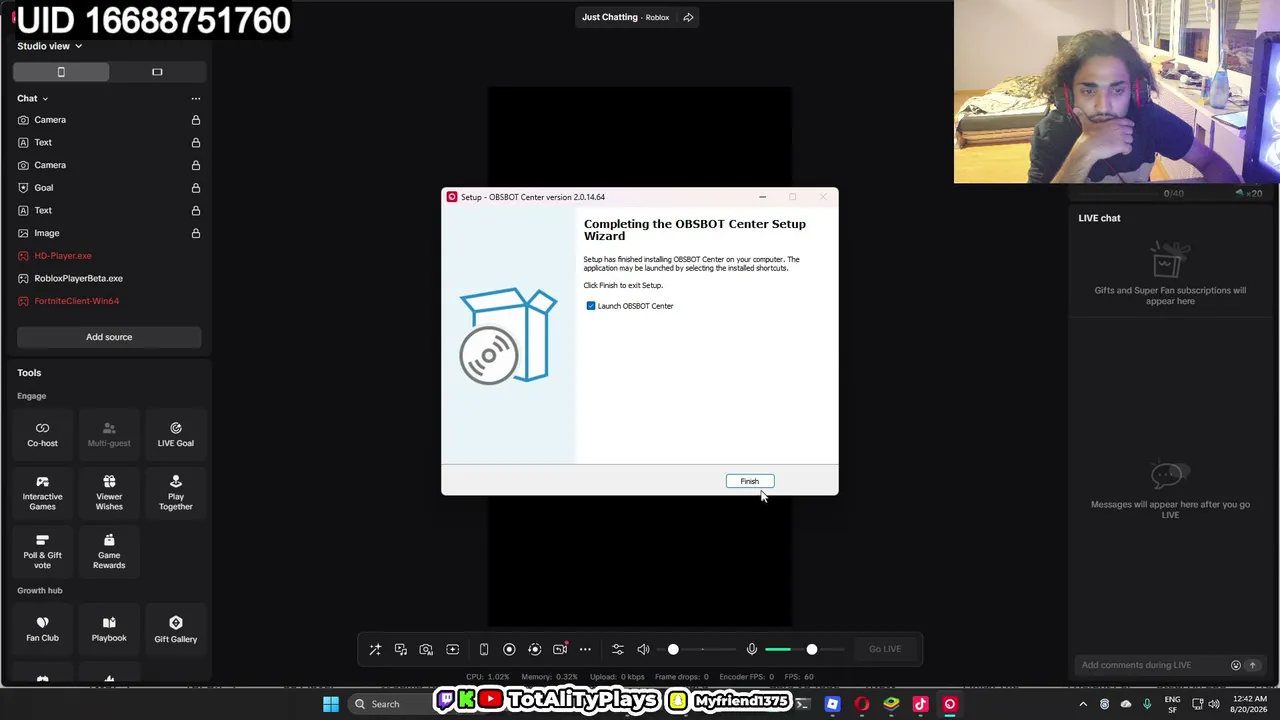Toggle lock on the Image source
The image size is (1280, 720).
click(196, 233)
